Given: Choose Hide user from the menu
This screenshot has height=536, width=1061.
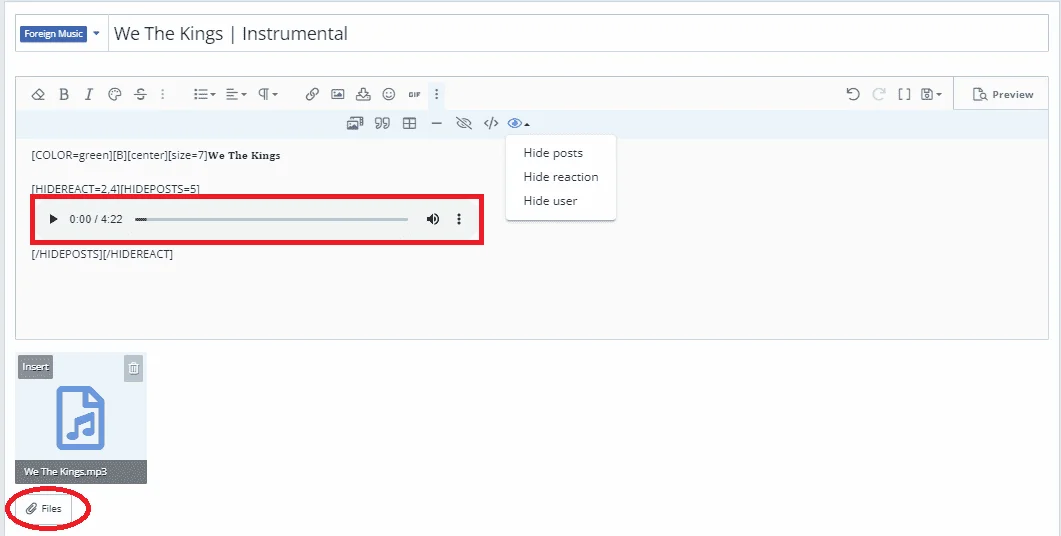Looking at the screenshot, I should pos(550,201).
